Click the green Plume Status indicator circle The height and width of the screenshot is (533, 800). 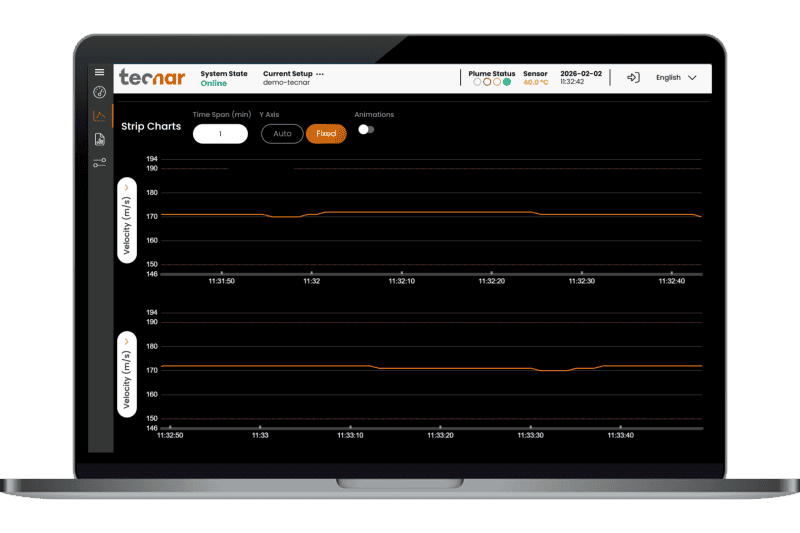[507, 82]
